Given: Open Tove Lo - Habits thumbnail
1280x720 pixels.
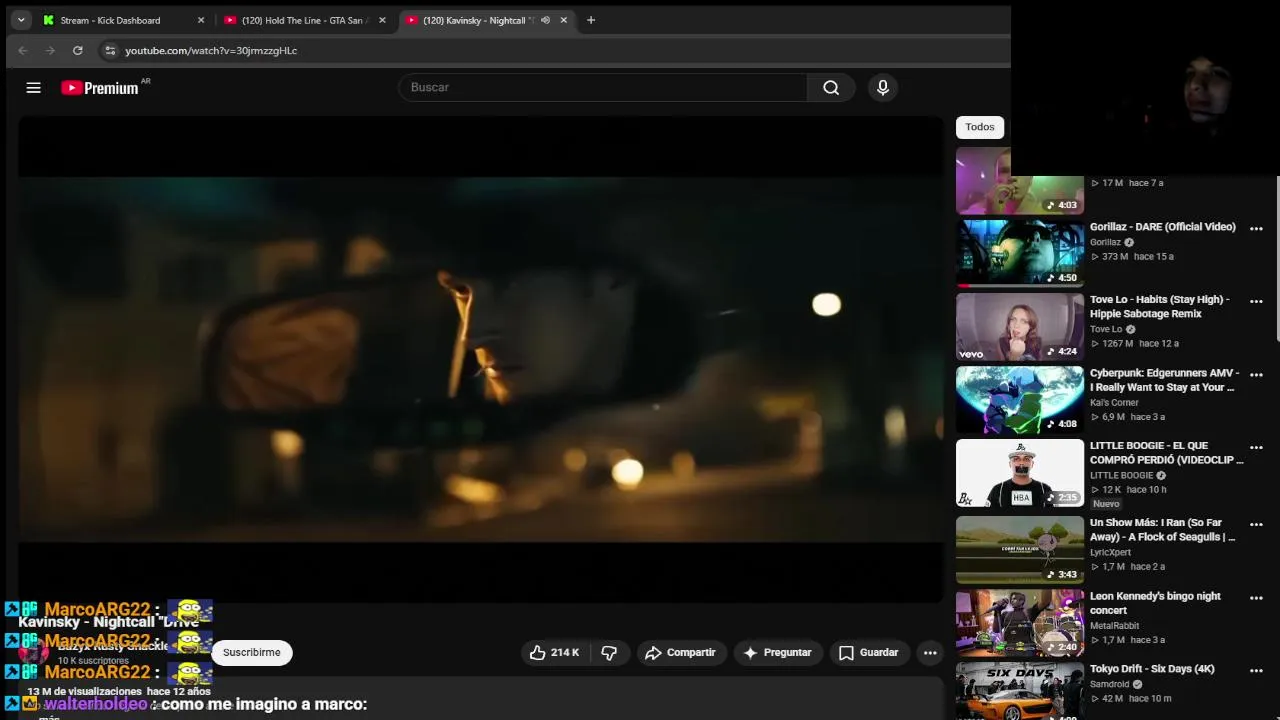Looking at the screenshot, I should click(1020, 327).
